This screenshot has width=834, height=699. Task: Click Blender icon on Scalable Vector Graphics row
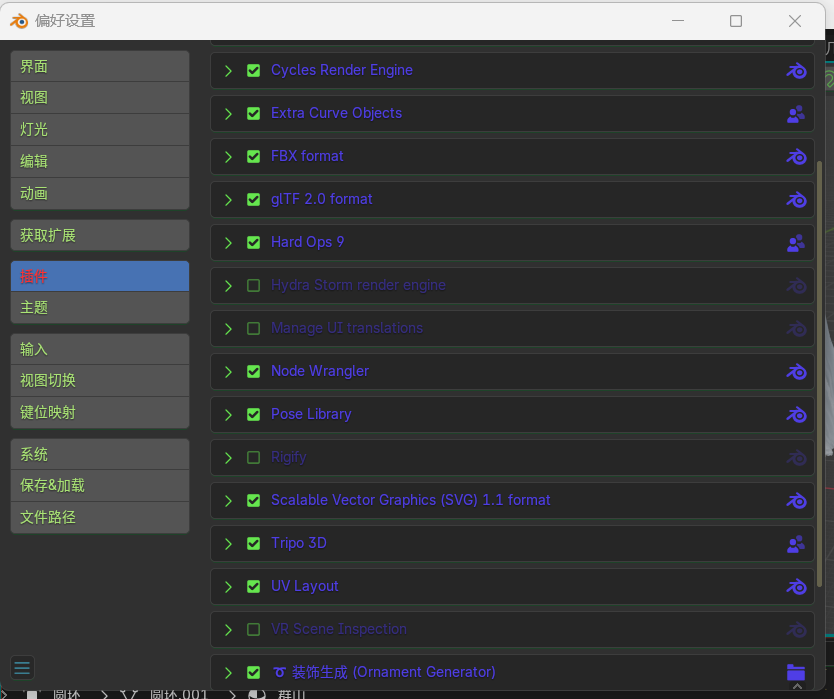pyautogui.click(x=796, y=501)
